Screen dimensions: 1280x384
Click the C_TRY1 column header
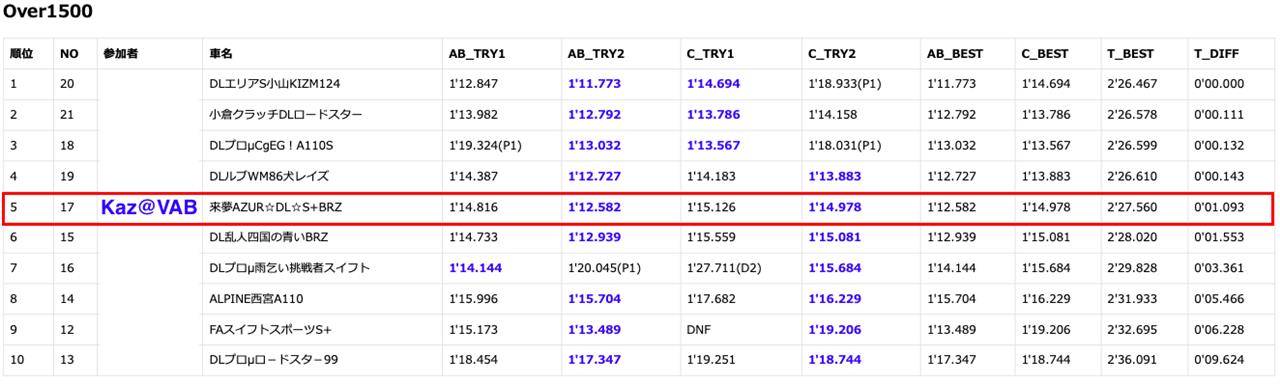pyautogui.click(x=711, y=54)
